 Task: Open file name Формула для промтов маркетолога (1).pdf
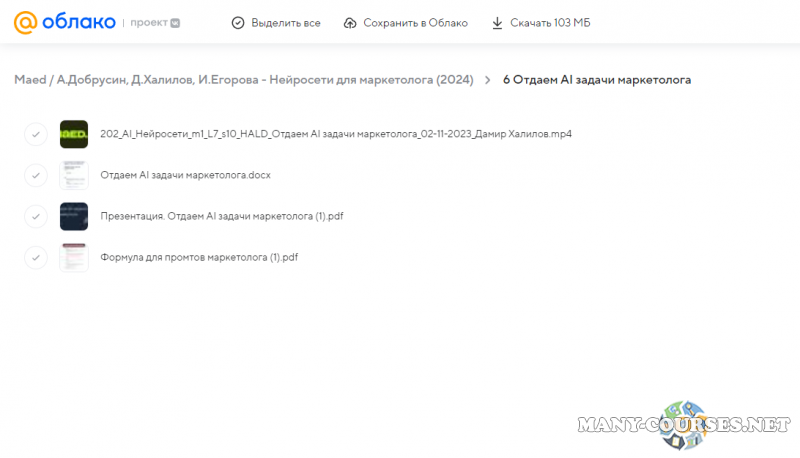[x=199, y=257]
